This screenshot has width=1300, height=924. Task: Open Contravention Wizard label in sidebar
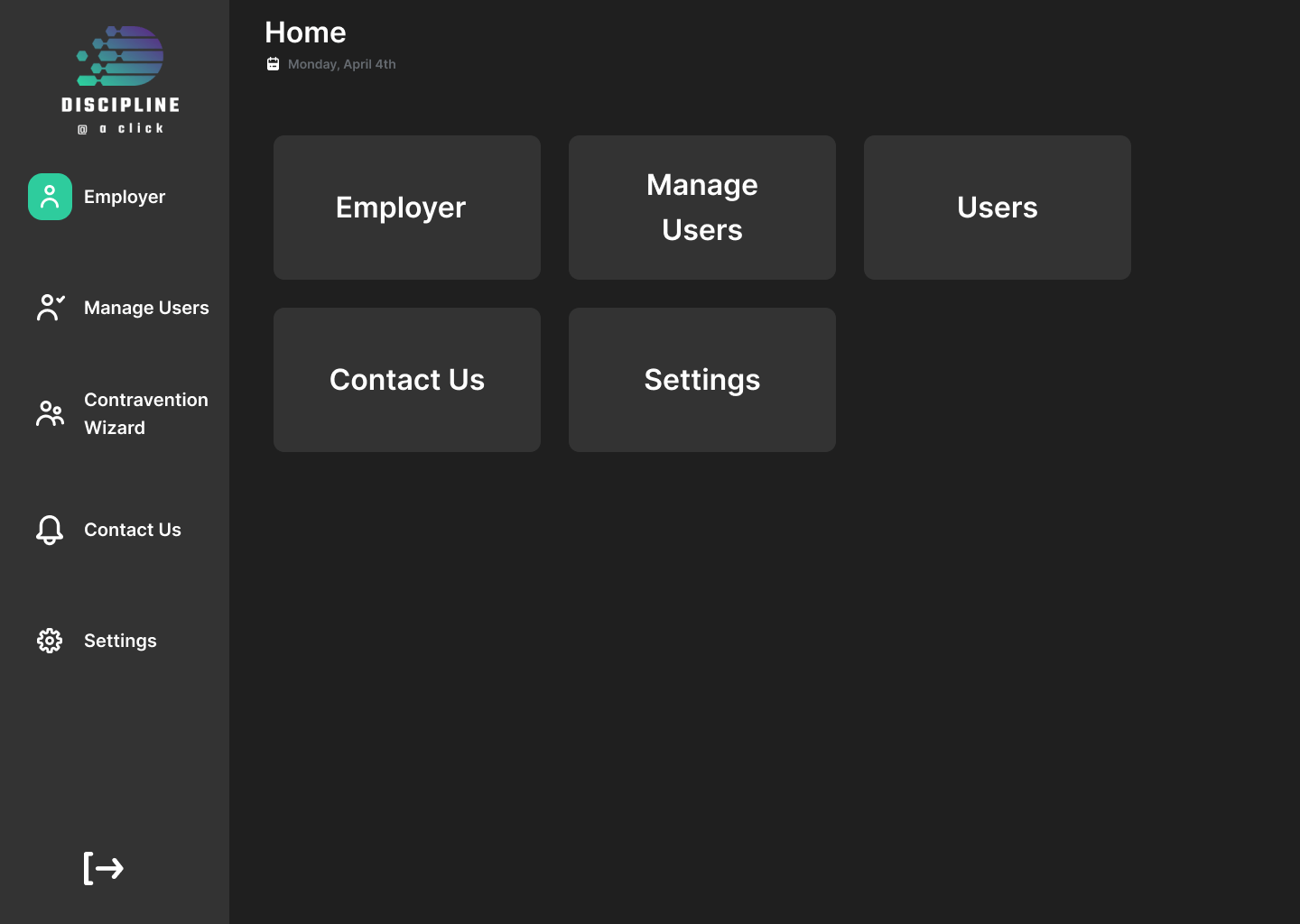(146, 413)
